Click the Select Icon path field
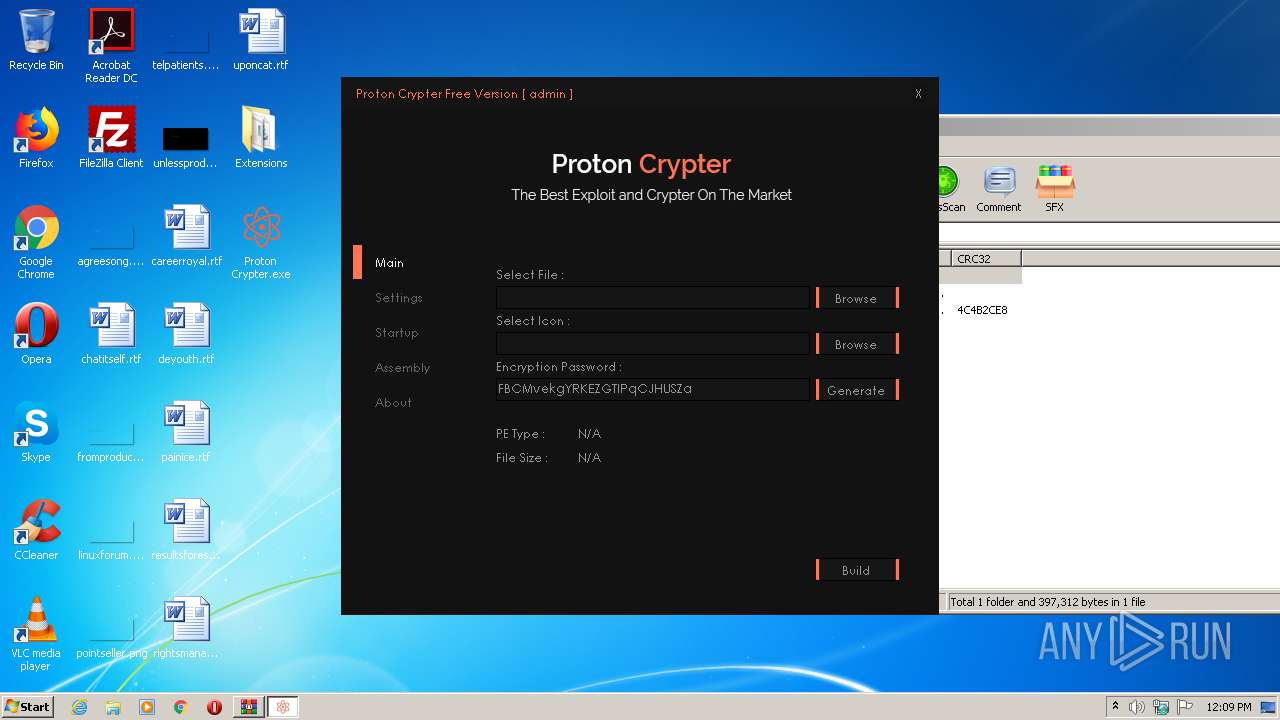Screen dimensions: 1280x720 652,344
